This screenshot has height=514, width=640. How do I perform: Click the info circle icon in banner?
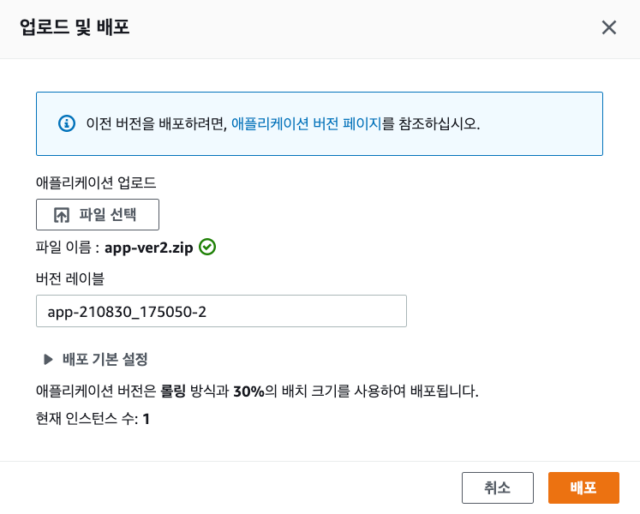pyautogui.click(x=67, y=123)
